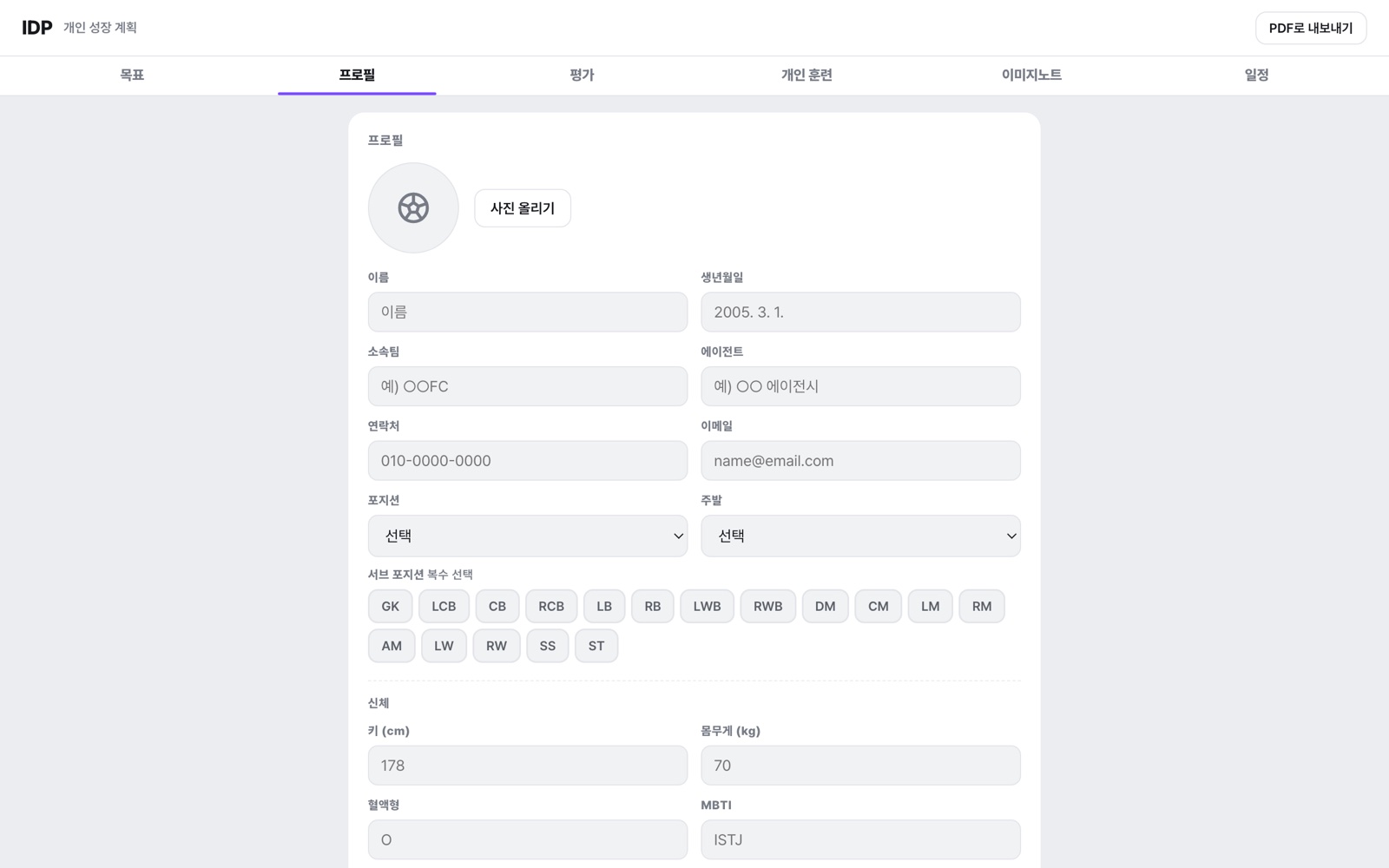Select the LWB sub-position chip

click(x=707, y=606)
